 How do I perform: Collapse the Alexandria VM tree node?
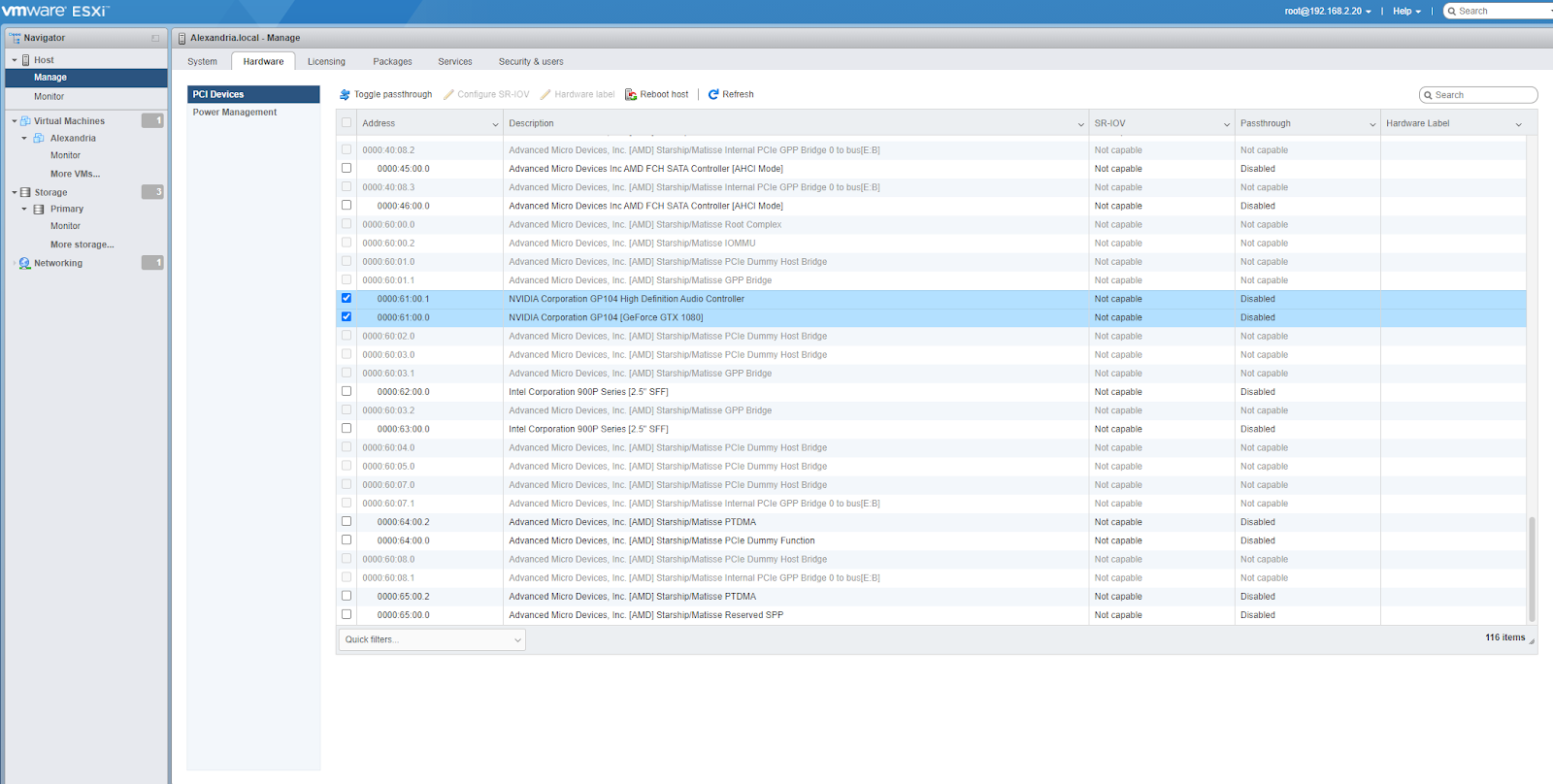(x=24, y=139)
